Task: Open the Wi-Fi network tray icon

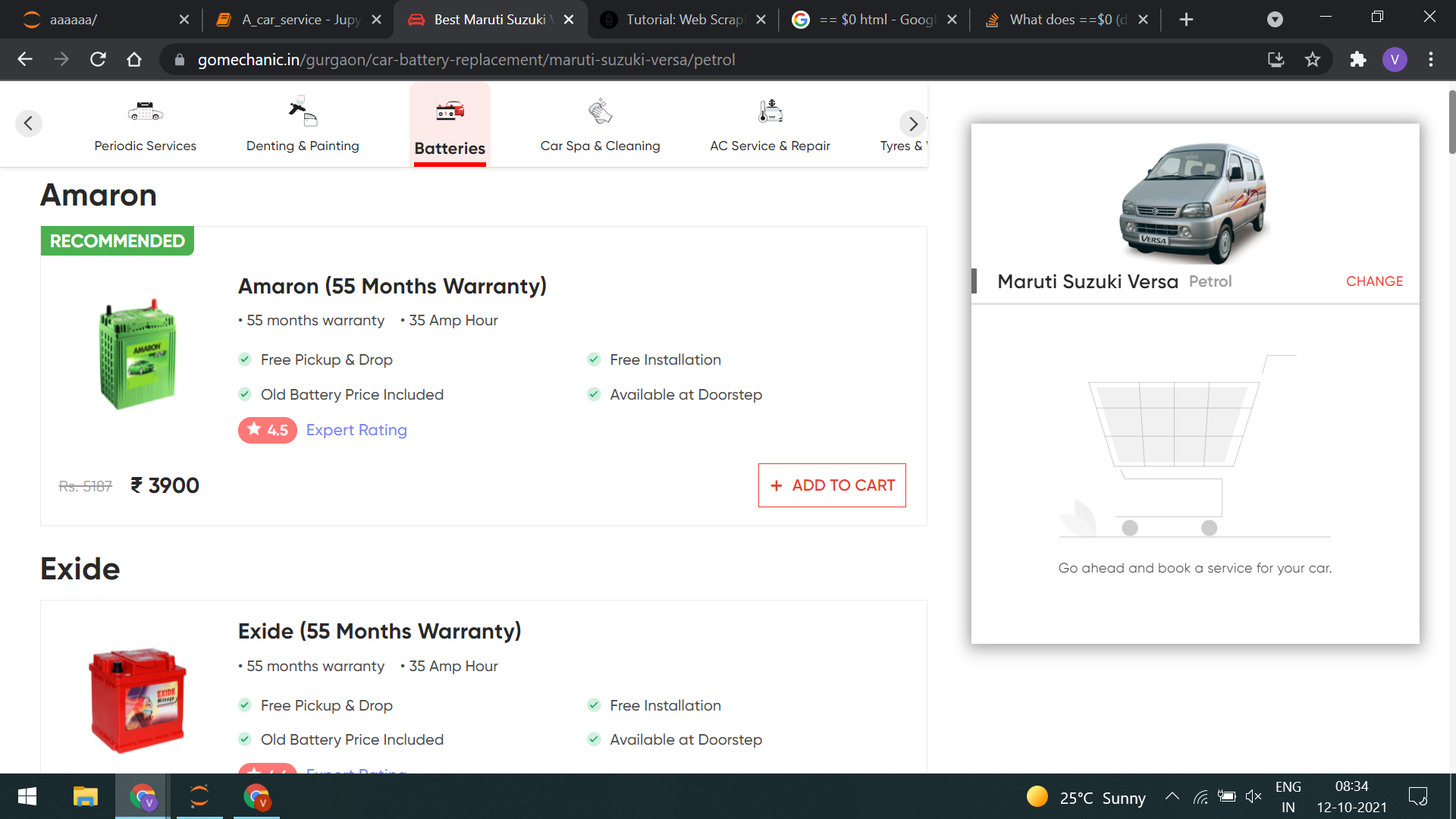Action: [x=1200, y=797]
